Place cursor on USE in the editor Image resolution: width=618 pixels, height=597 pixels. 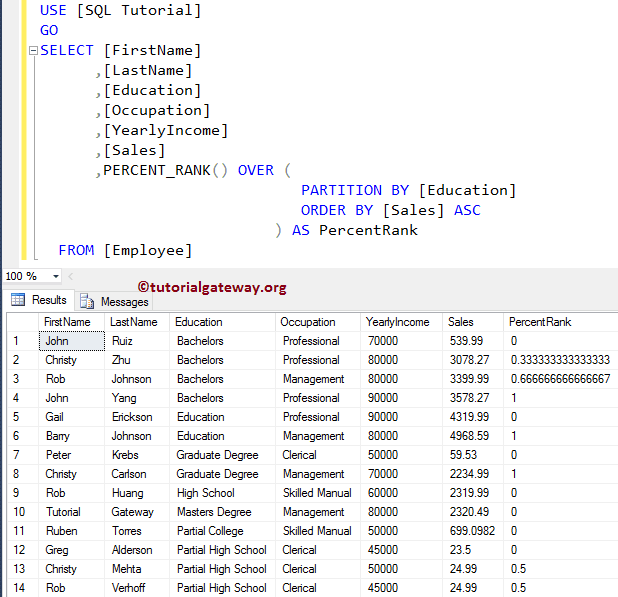point(53,10)
